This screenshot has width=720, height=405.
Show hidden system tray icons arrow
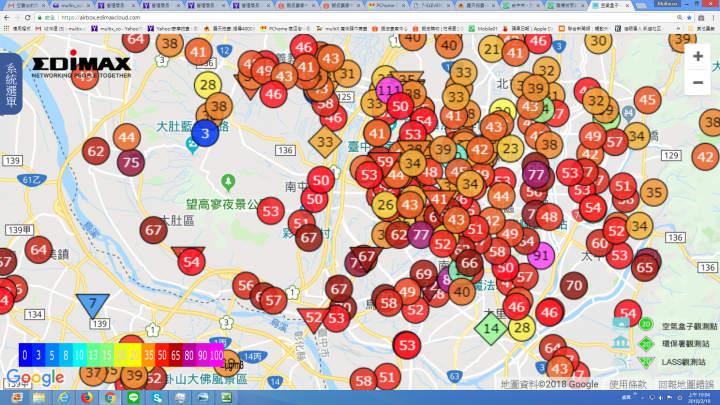(x=642, y=398)
